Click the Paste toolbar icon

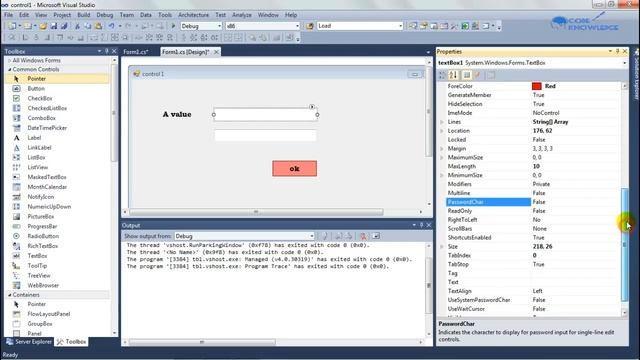point(98,26)
